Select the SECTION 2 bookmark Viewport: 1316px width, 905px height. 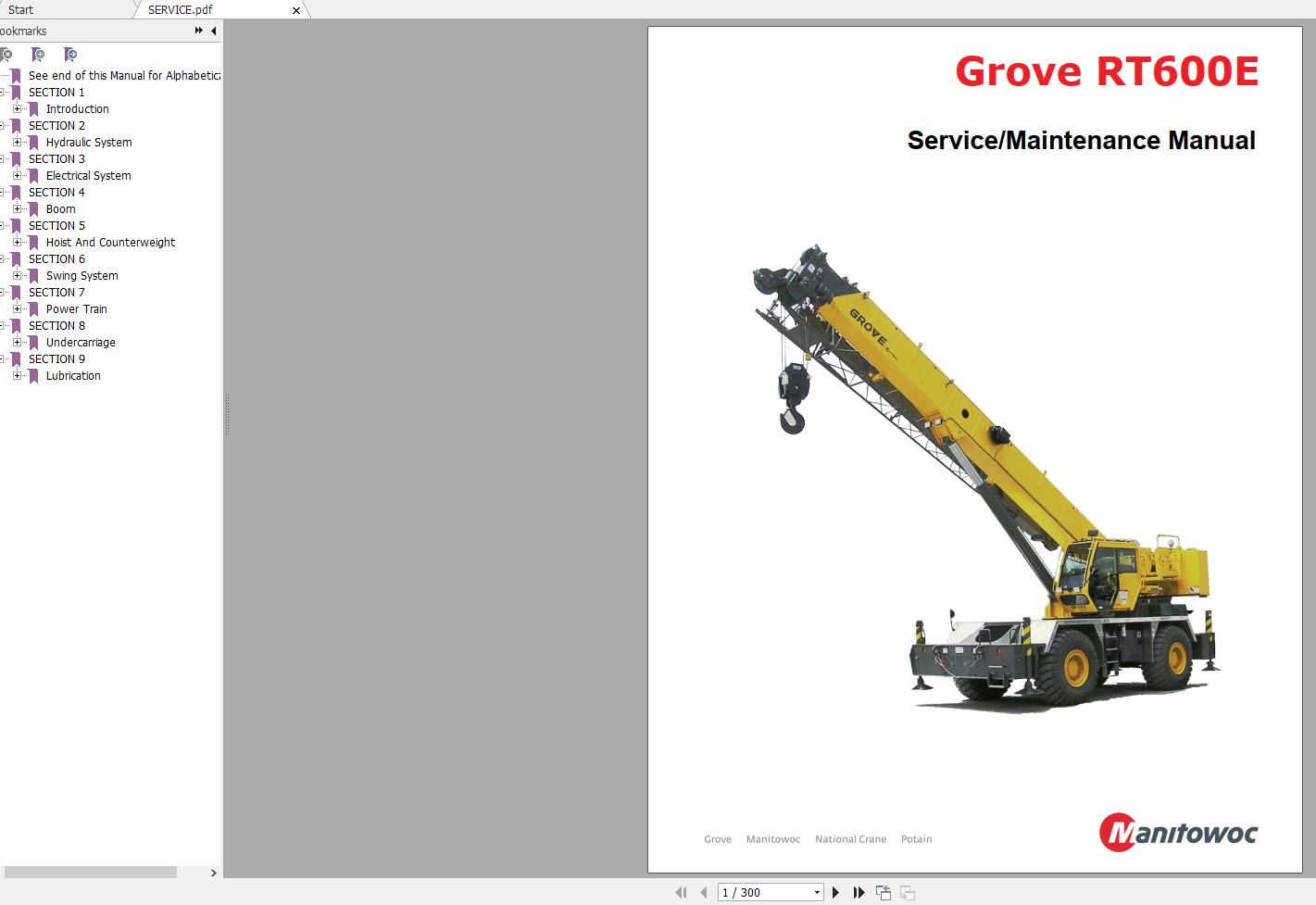point(56,125)
